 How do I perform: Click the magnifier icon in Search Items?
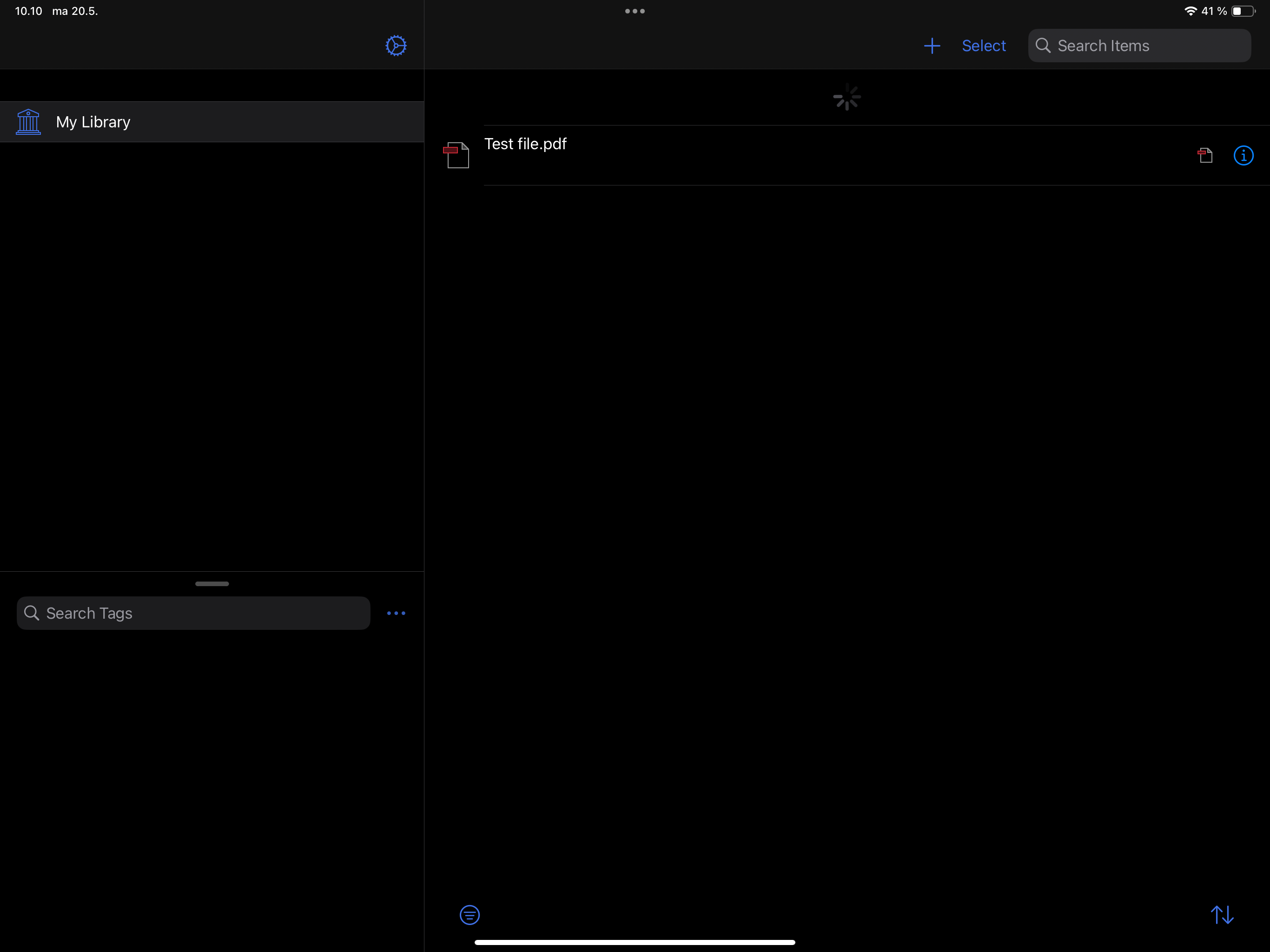pos(1043,46)
